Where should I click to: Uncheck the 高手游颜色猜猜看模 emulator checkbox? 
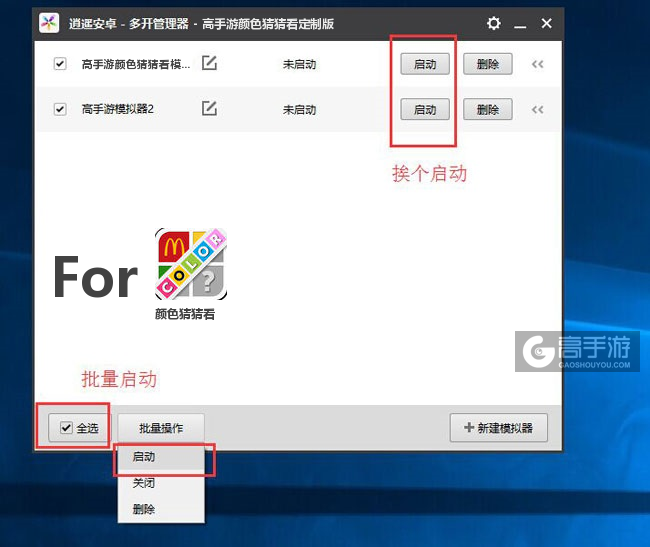point(60,64)
